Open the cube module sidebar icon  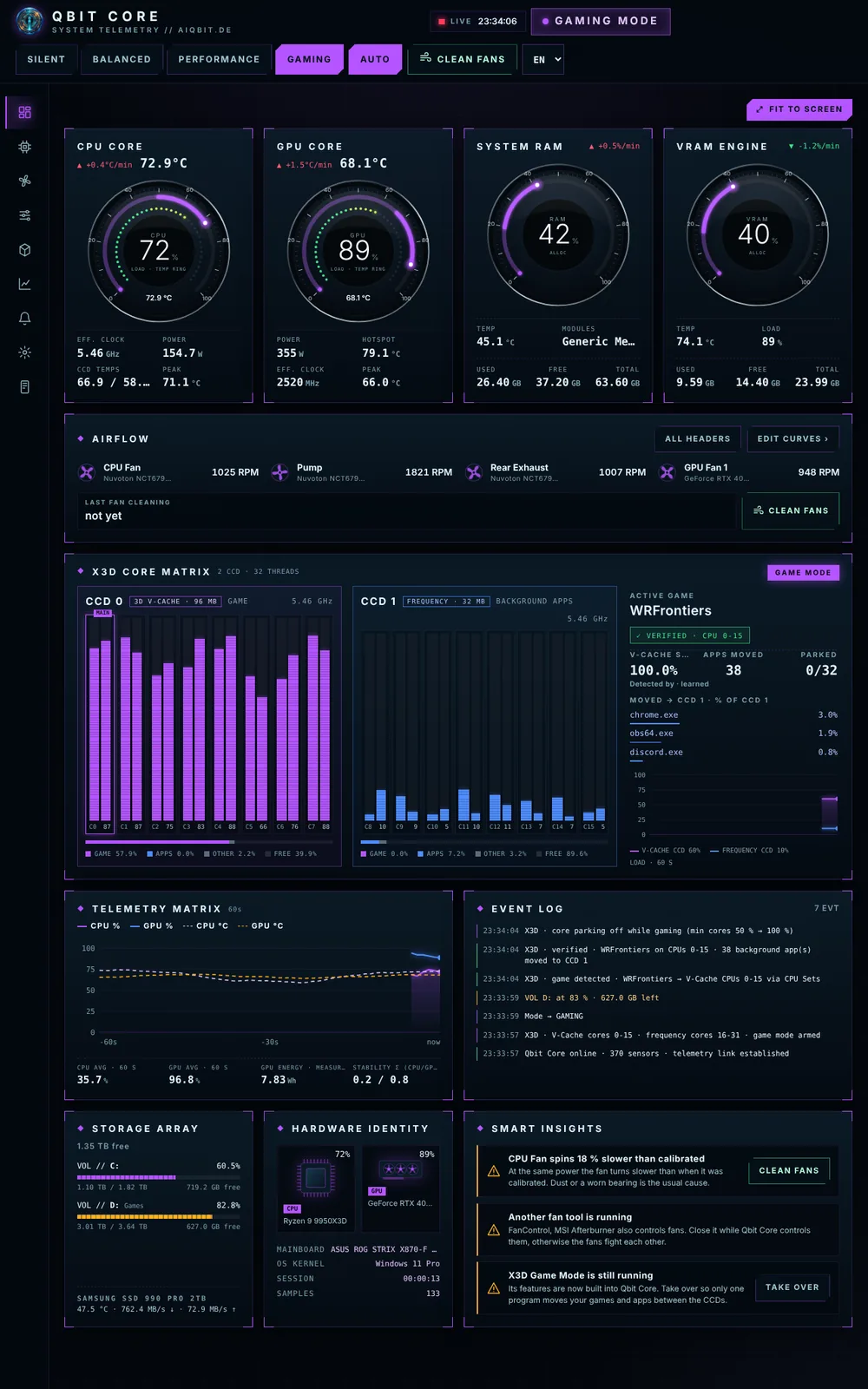24,250
